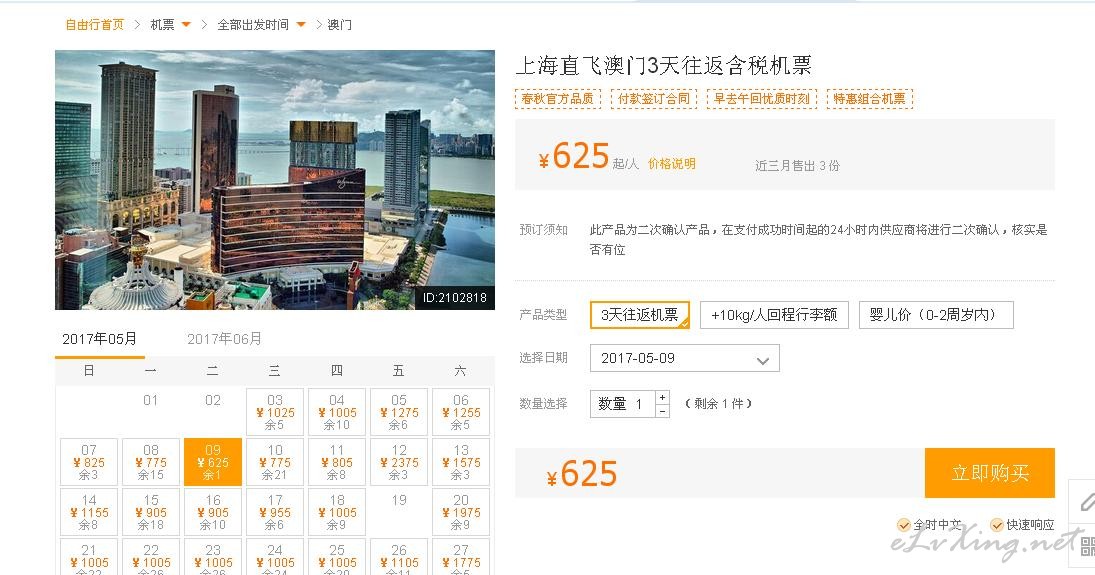Select May 26 priced ¥1105
1095x575 pixels.
pos(399,557)
